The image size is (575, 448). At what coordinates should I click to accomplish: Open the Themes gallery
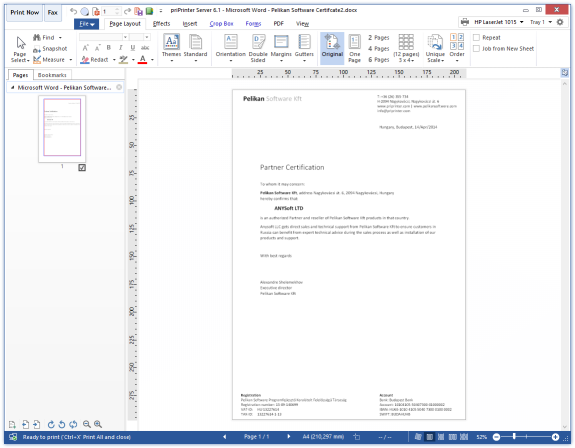[x=171, y=48]
